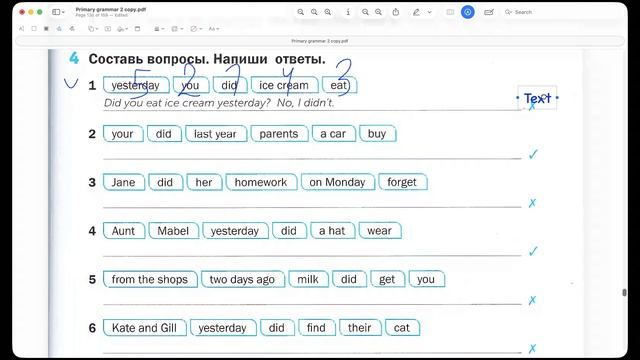Click the phrase 'Kate and Gill' in row 6
The width and height of the screenshot is (640, 360).
tap(144, 328)
